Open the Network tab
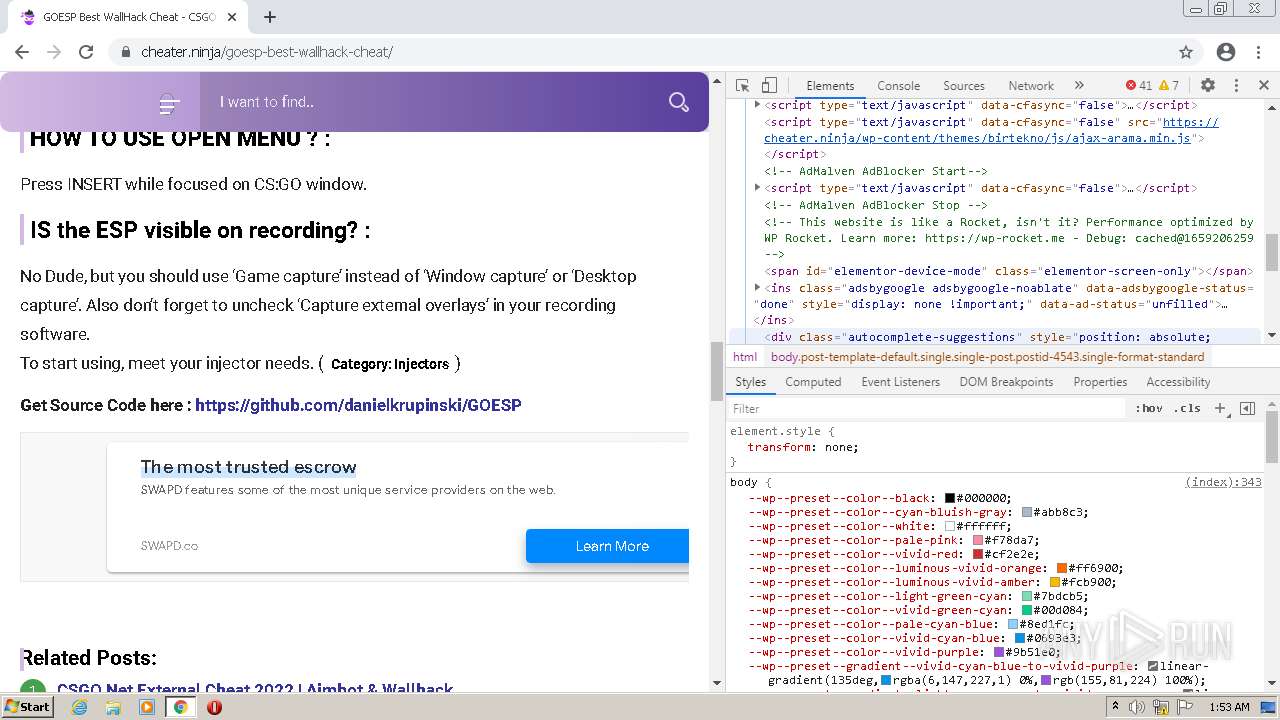 tap(1031, 86)
